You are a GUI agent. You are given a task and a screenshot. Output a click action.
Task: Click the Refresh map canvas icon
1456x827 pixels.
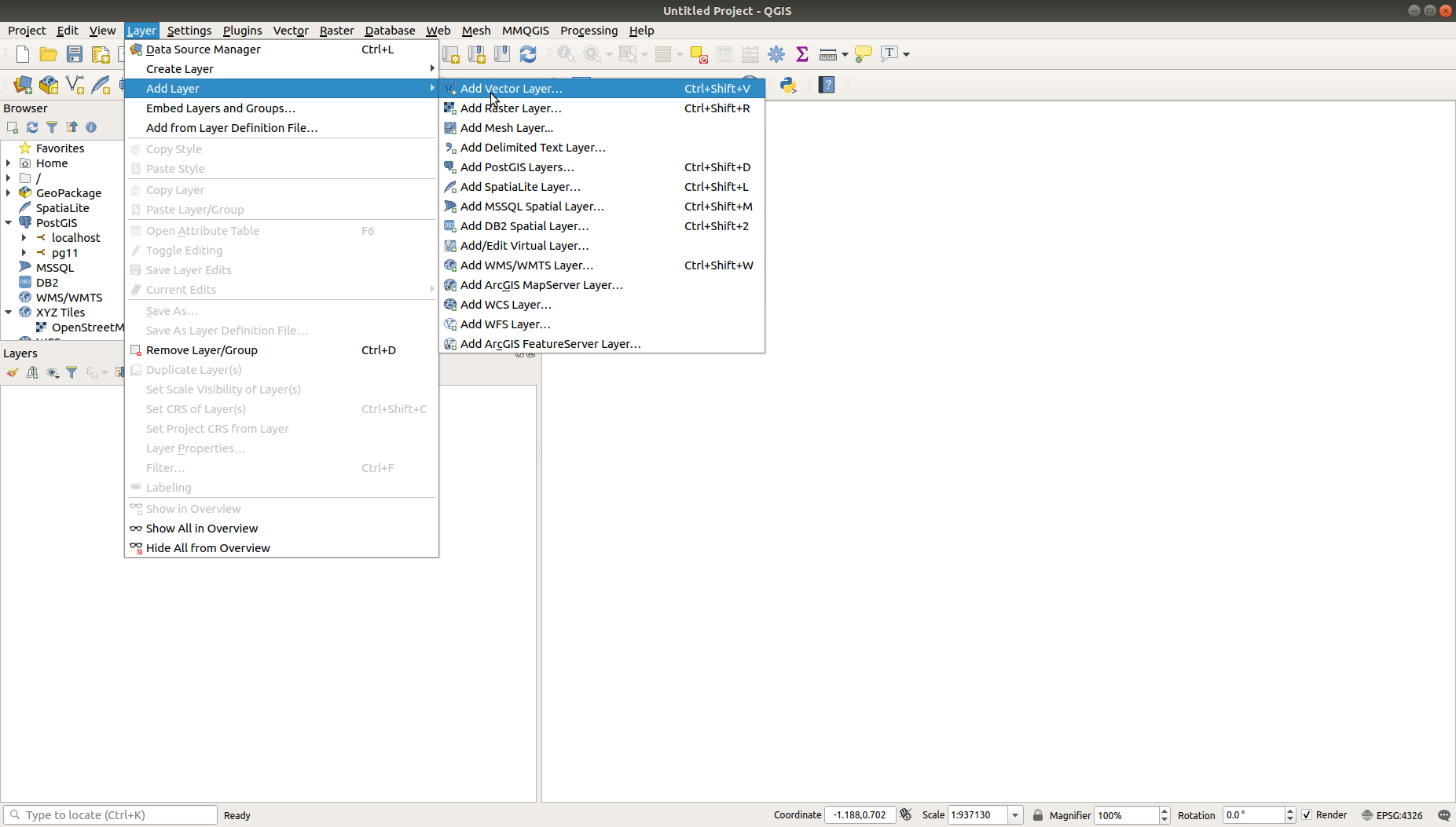(x=528, y=54)
